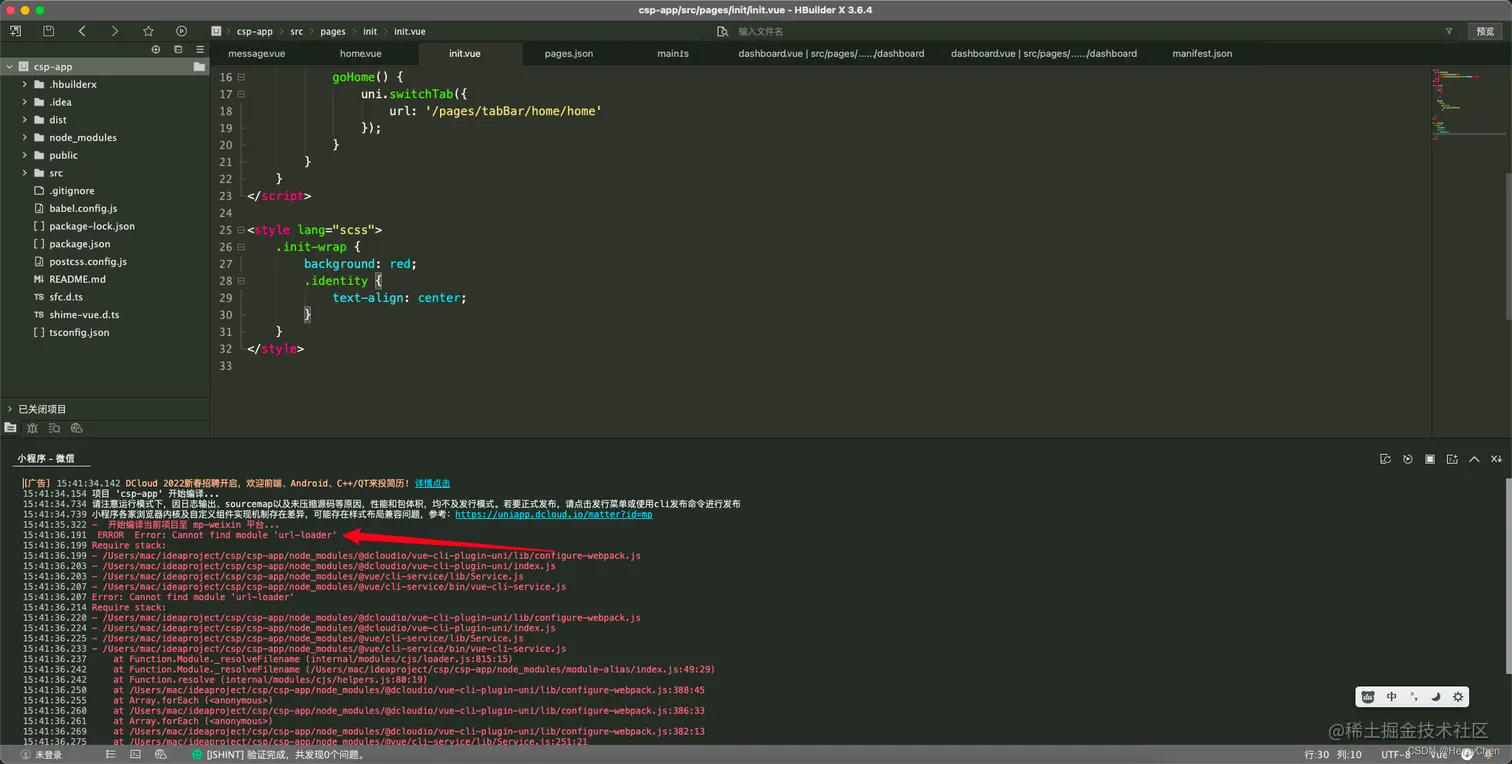Image resolution: width=1512 pixels, height=764 pixels.
Task: Expand the .hbuilderx folder
Action: [25, 84]
